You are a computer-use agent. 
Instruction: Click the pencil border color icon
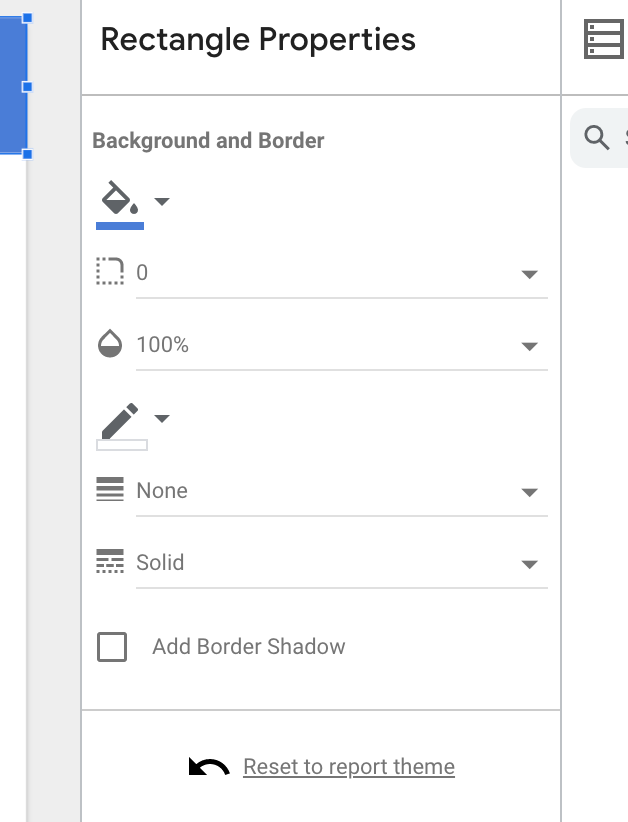tap(120, 420)
